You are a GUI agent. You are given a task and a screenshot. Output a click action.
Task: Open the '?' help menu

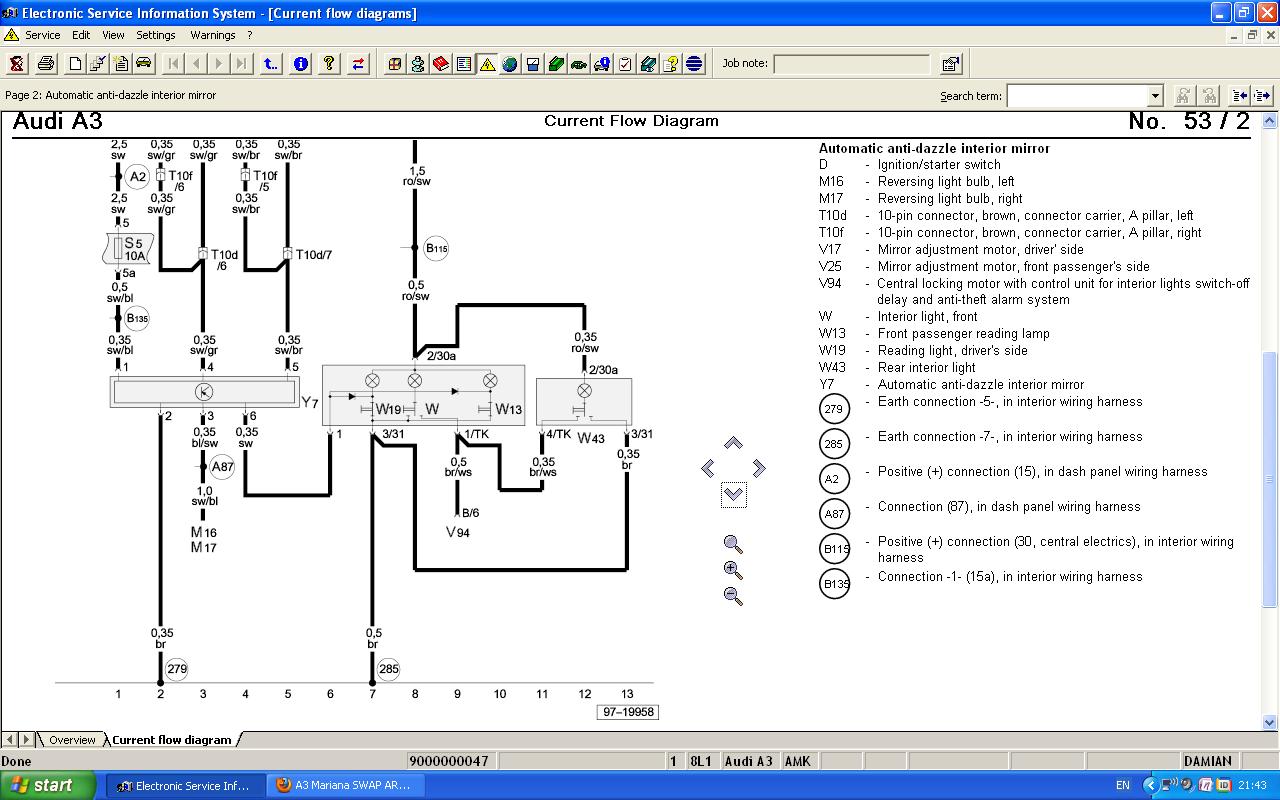point(249,35)
